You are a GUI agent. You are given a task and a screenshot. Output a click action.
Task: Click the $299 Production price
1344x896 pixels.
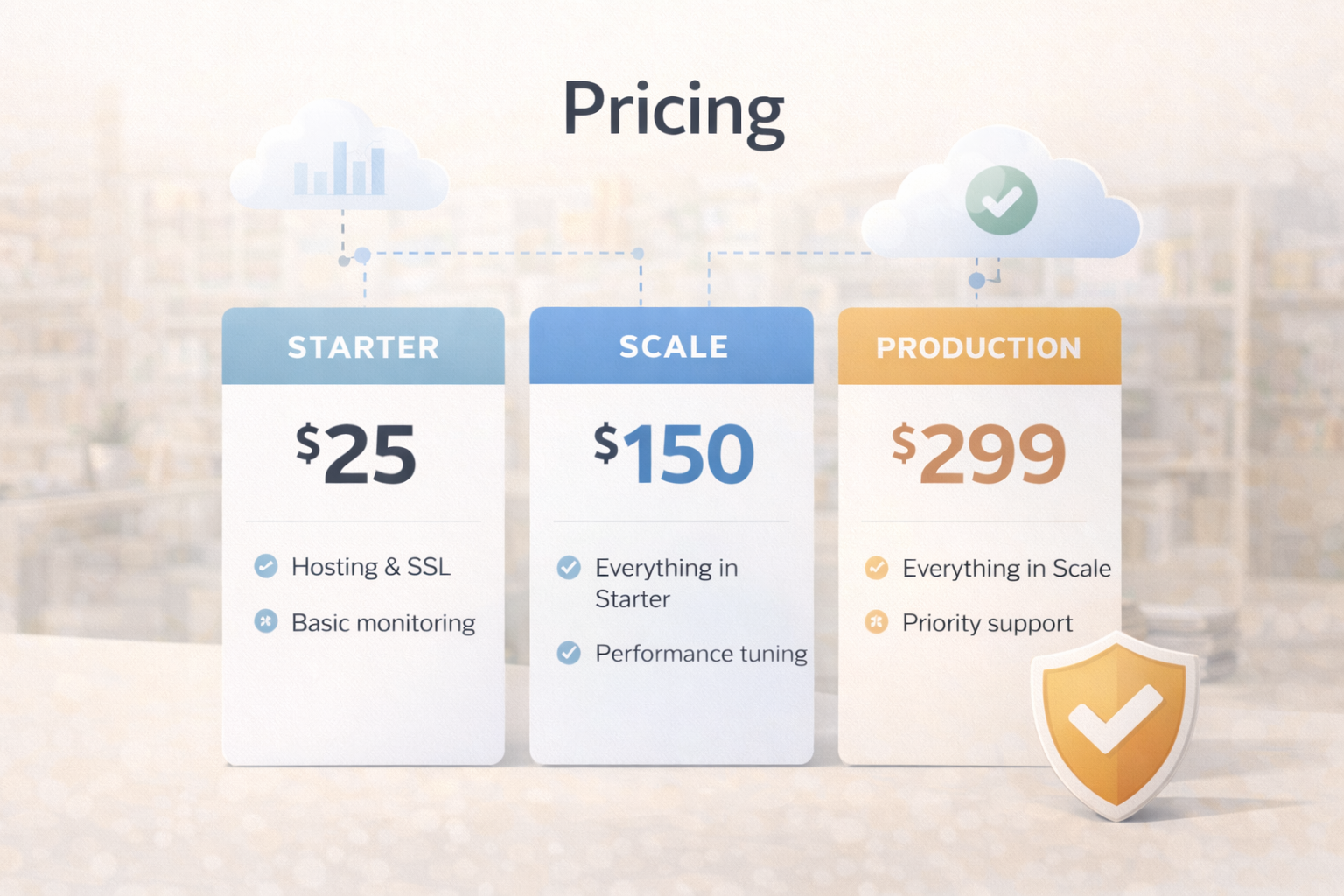(978, 453)
